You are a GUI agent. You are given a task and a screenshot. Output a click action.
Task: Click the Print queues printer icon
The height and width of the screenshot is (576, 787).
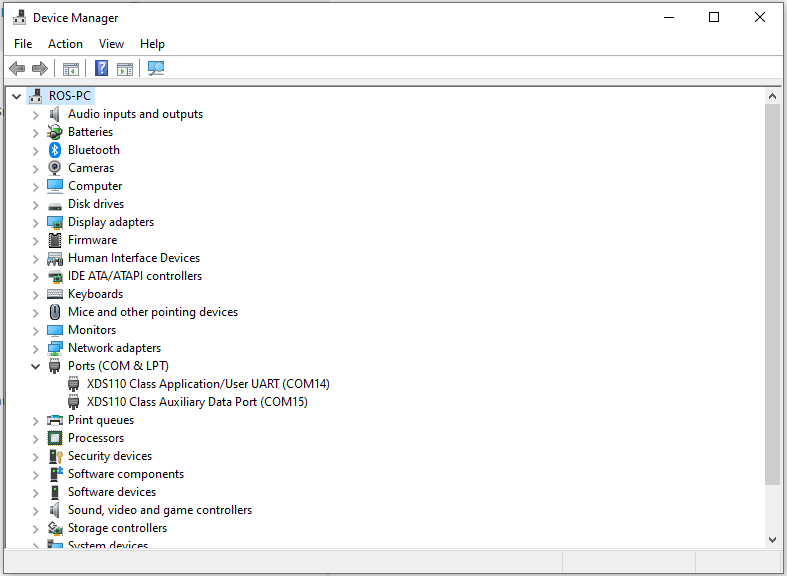(55, 420)
